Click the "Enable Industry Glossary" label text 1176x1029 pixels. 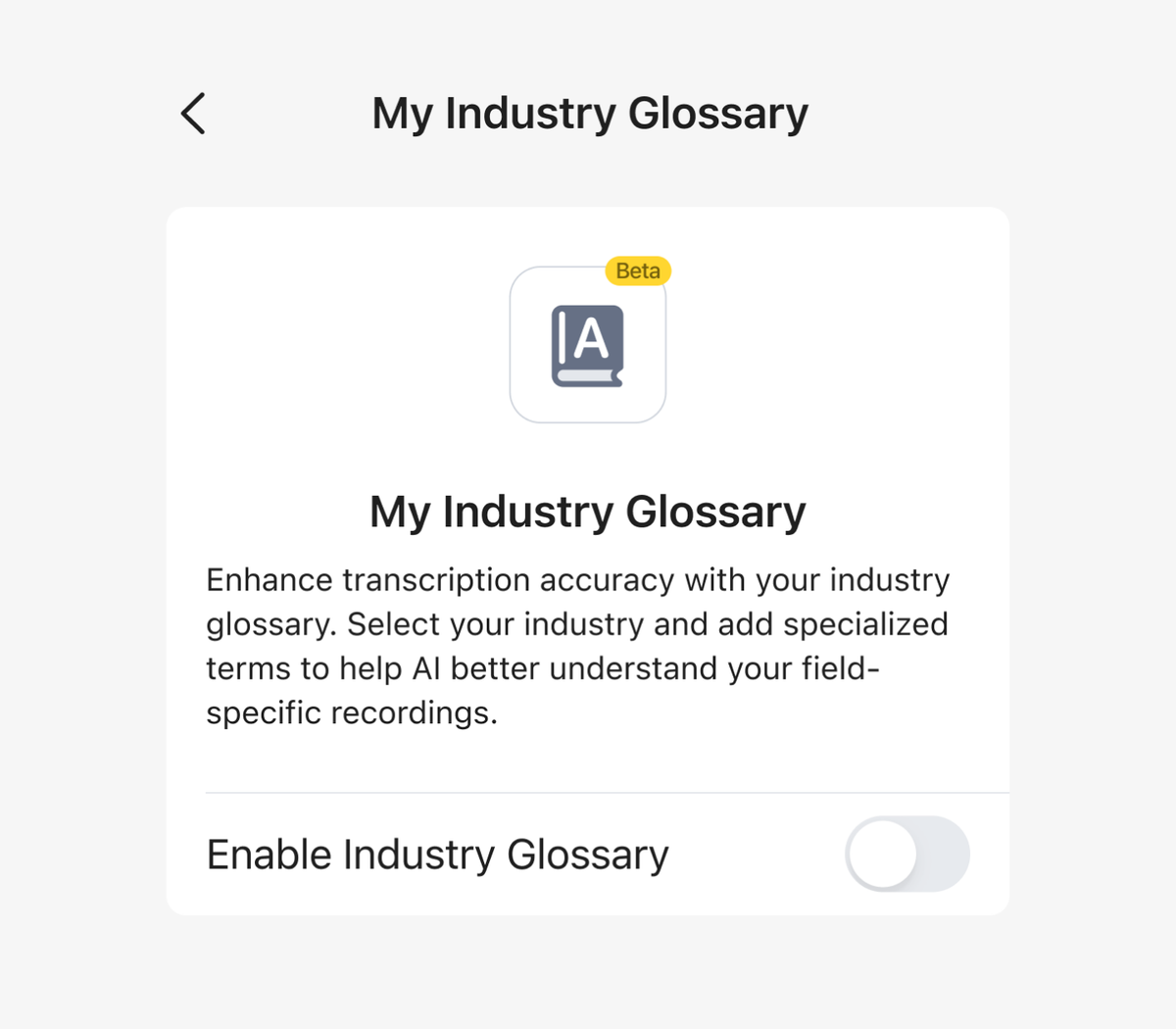[437, 855]
